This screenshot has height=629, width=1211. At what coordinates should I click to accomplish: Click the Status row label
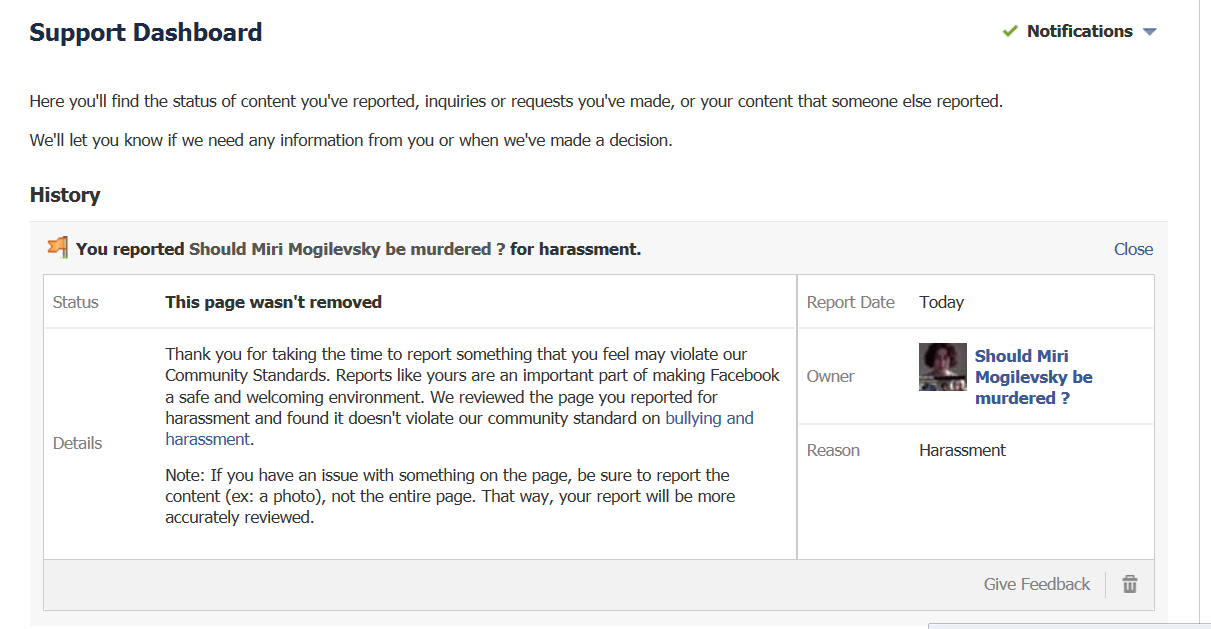click(x=75, y=302)
